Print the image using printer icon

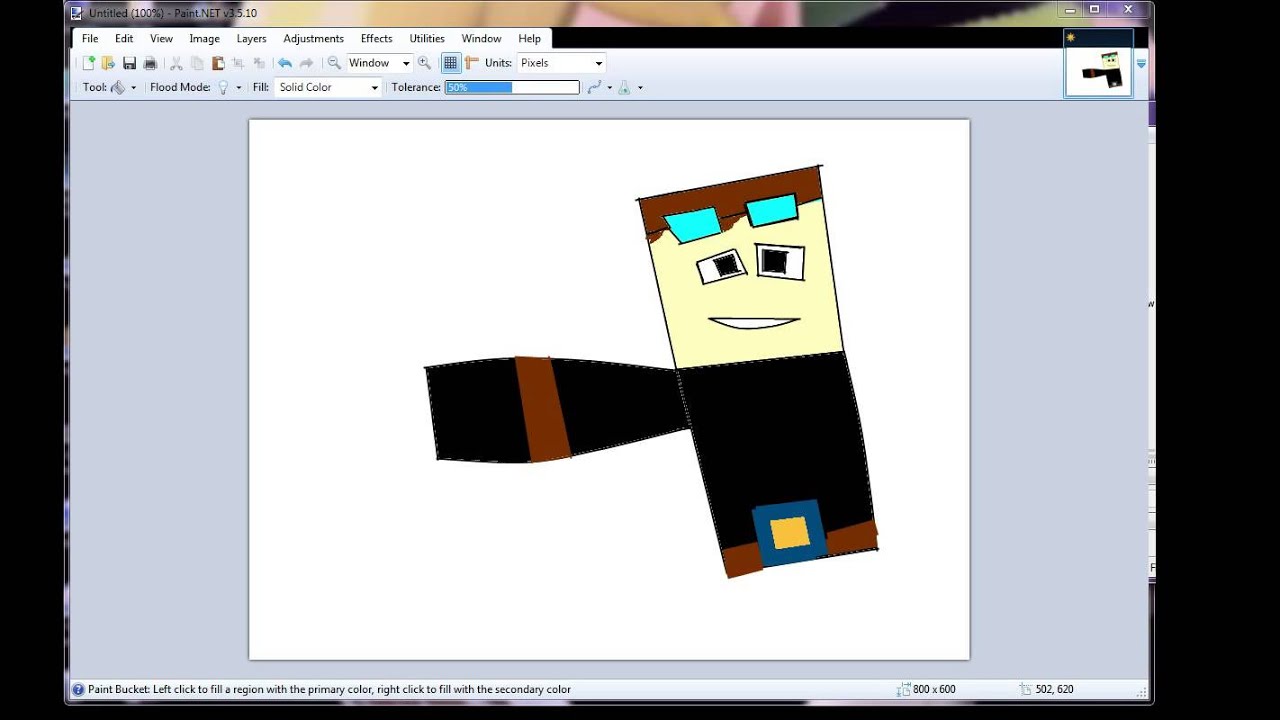click(x=150, y=63)
